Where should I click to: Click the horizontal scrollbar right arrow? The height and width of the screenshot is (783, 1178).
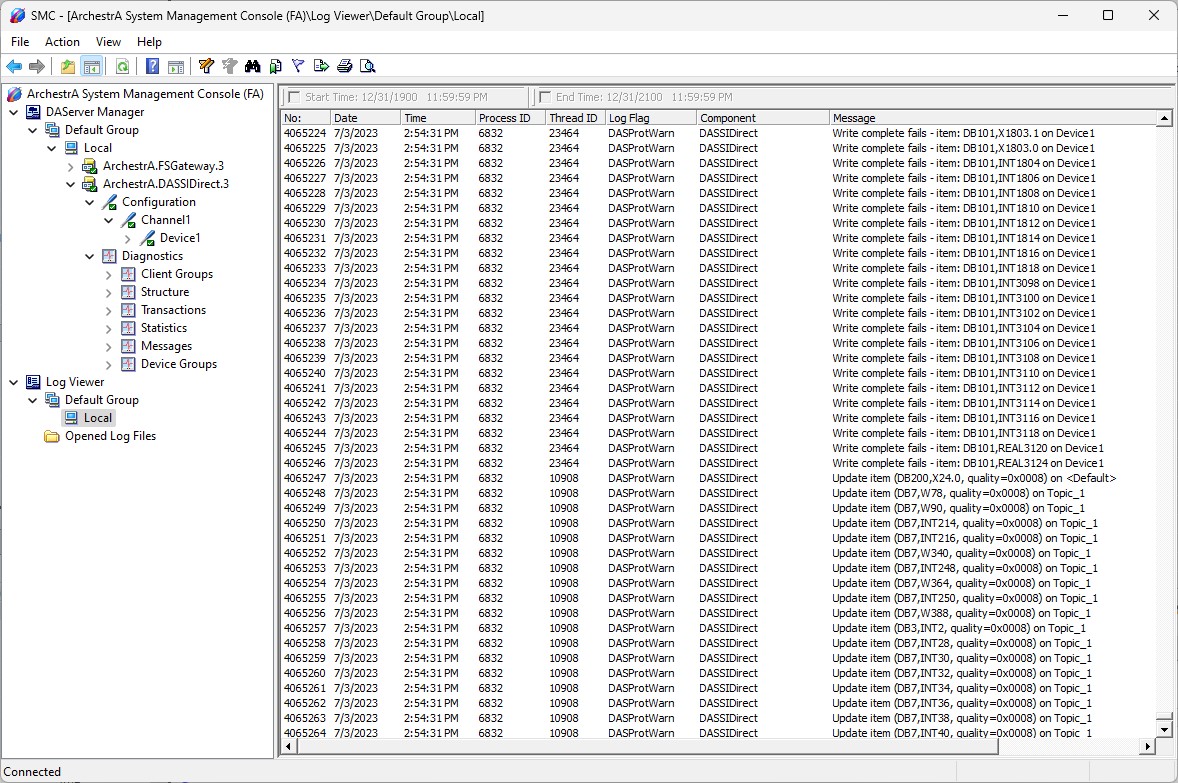pos(1147,746)
